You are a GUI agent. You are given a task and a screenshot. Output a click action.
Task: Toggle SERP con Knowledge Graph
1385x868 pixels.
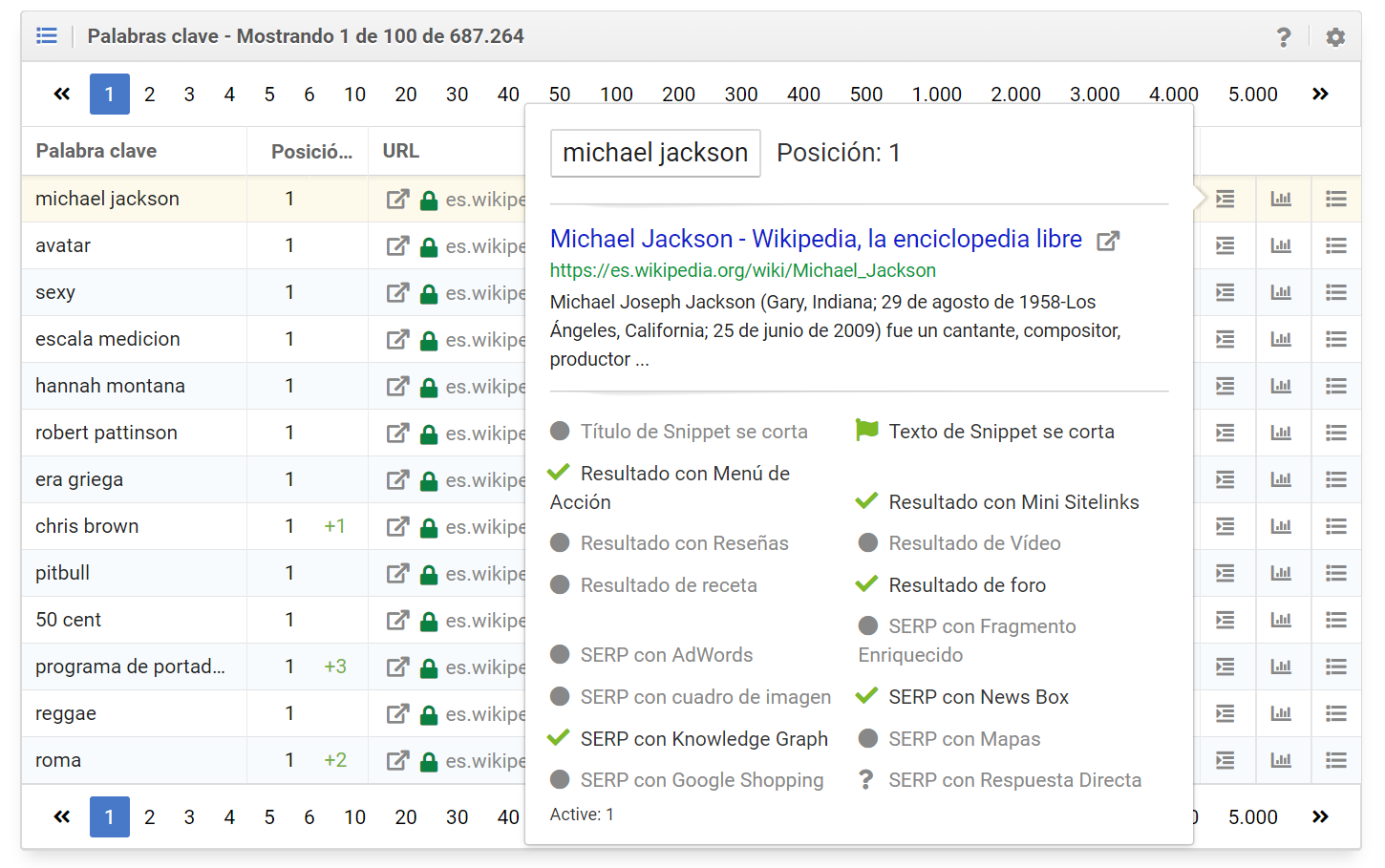pyautogui.click(x=688, y=739)
